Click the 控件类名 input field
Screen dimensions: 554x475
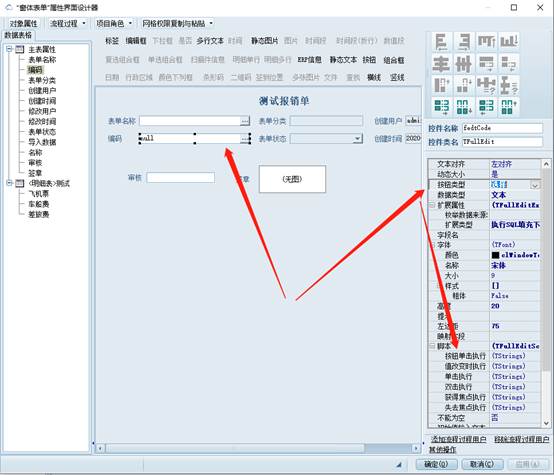click(502, 142)
